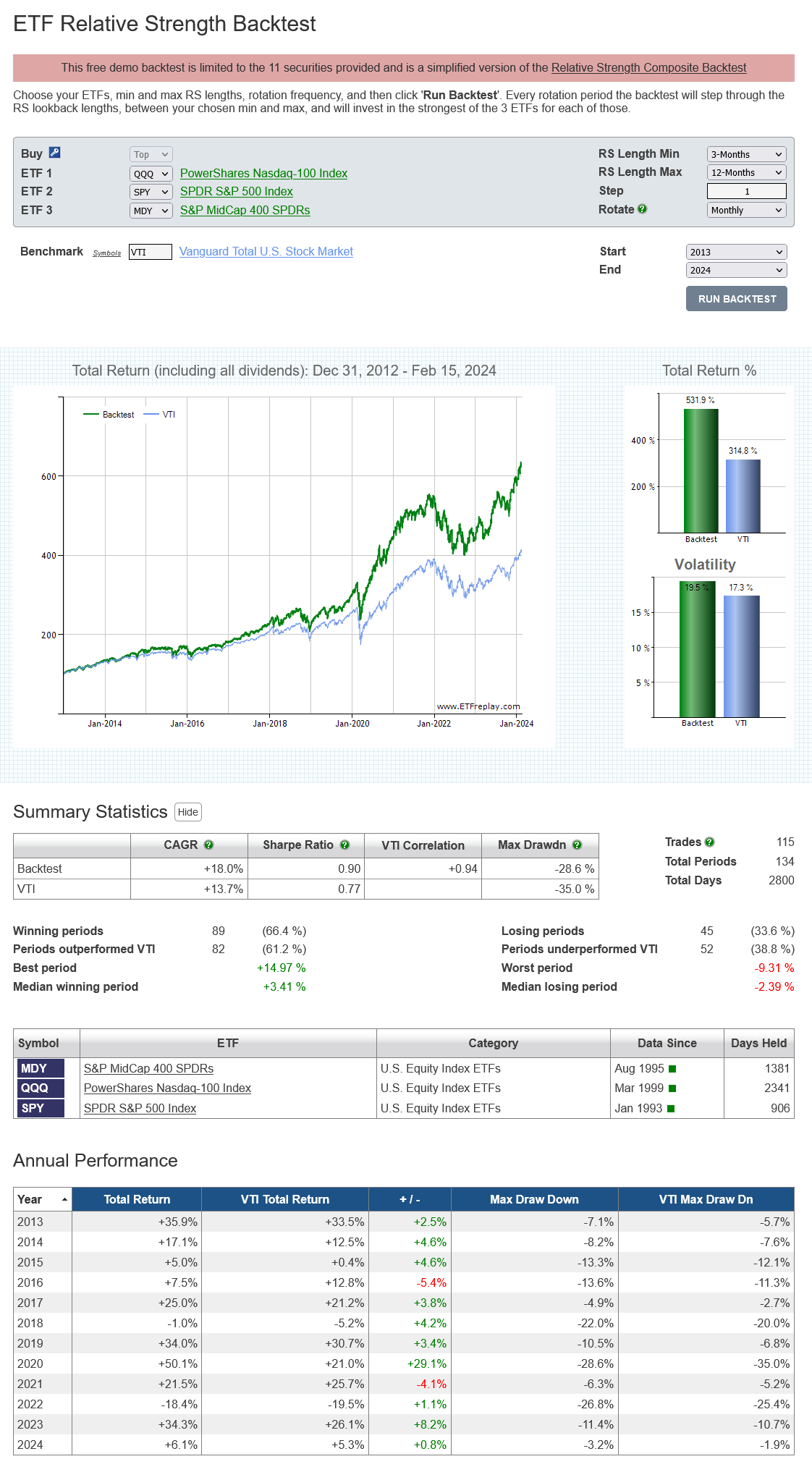Open the Rotate Monthly dropdown
This screenshot has width=812, height=1459.
(746, 210)
